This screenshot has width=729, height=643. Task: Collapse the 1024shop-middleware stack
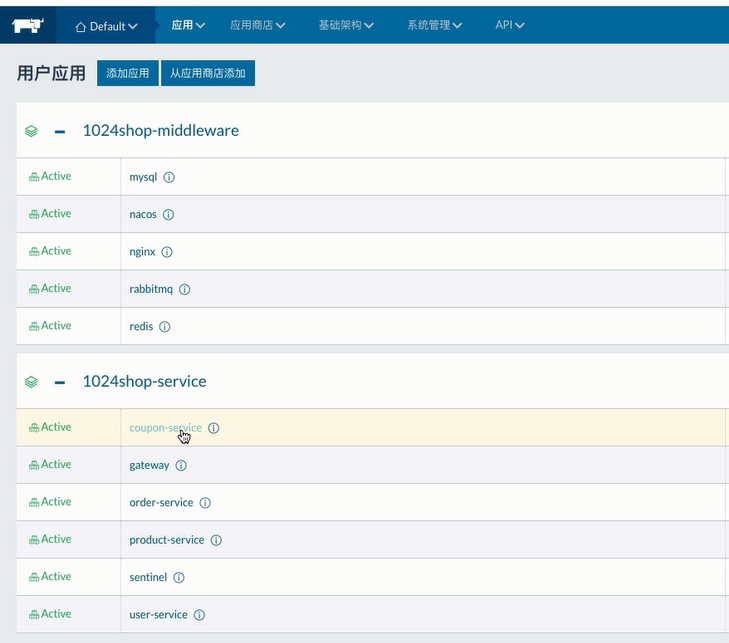60,132
